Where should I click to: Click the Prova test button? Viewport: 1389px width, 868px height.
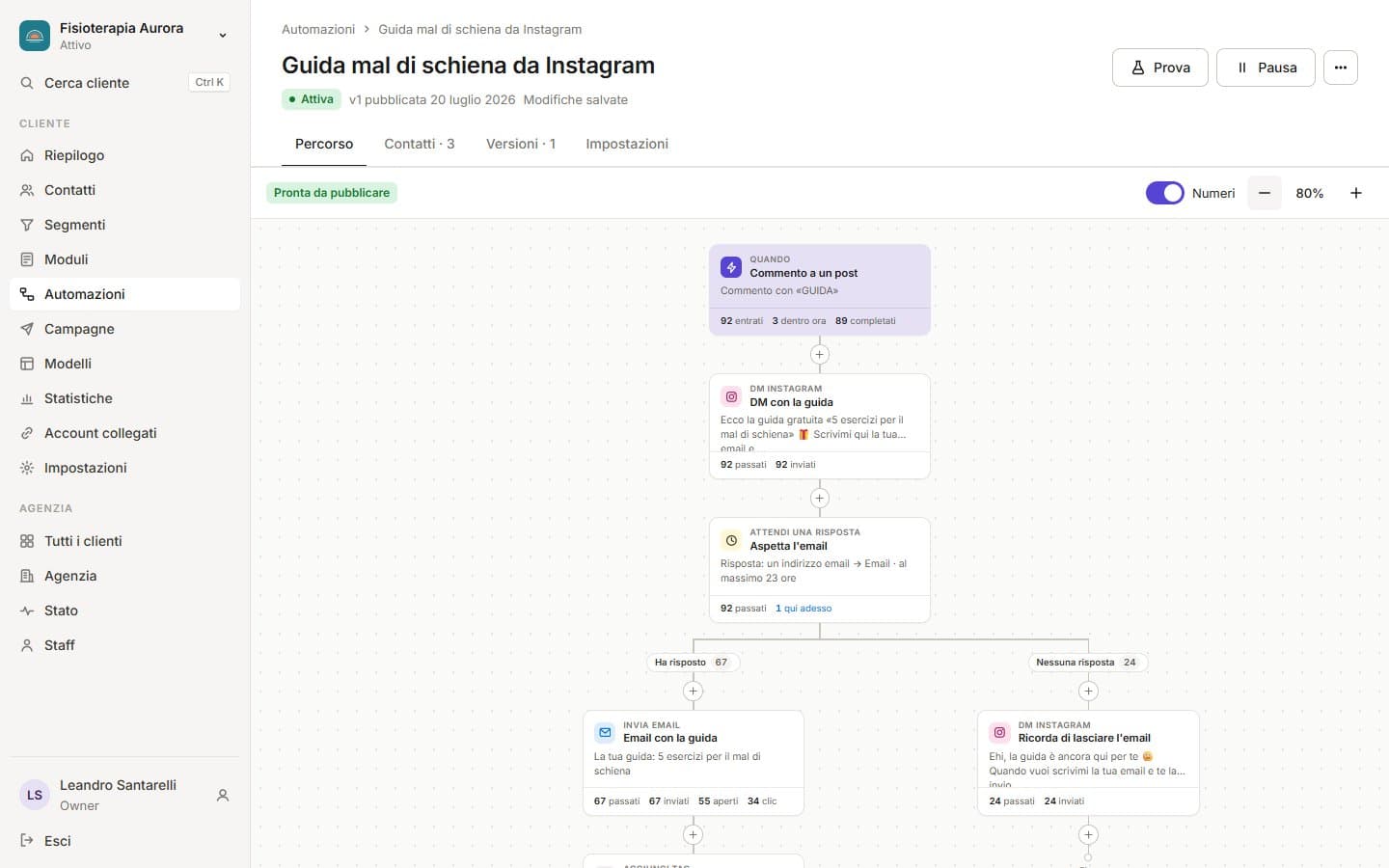1160,68
